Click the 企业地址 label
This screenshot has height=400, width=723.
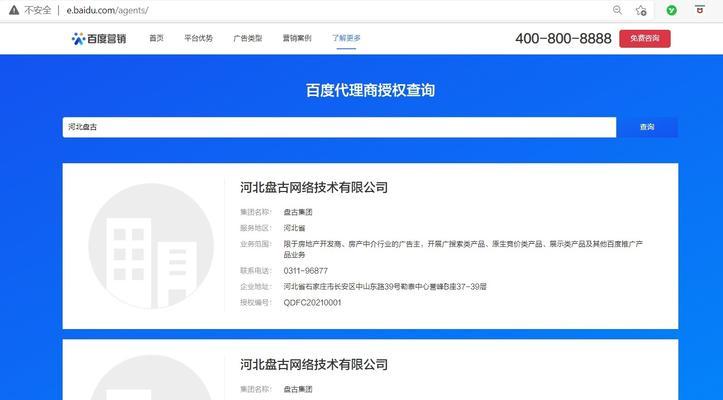point(255,287)
